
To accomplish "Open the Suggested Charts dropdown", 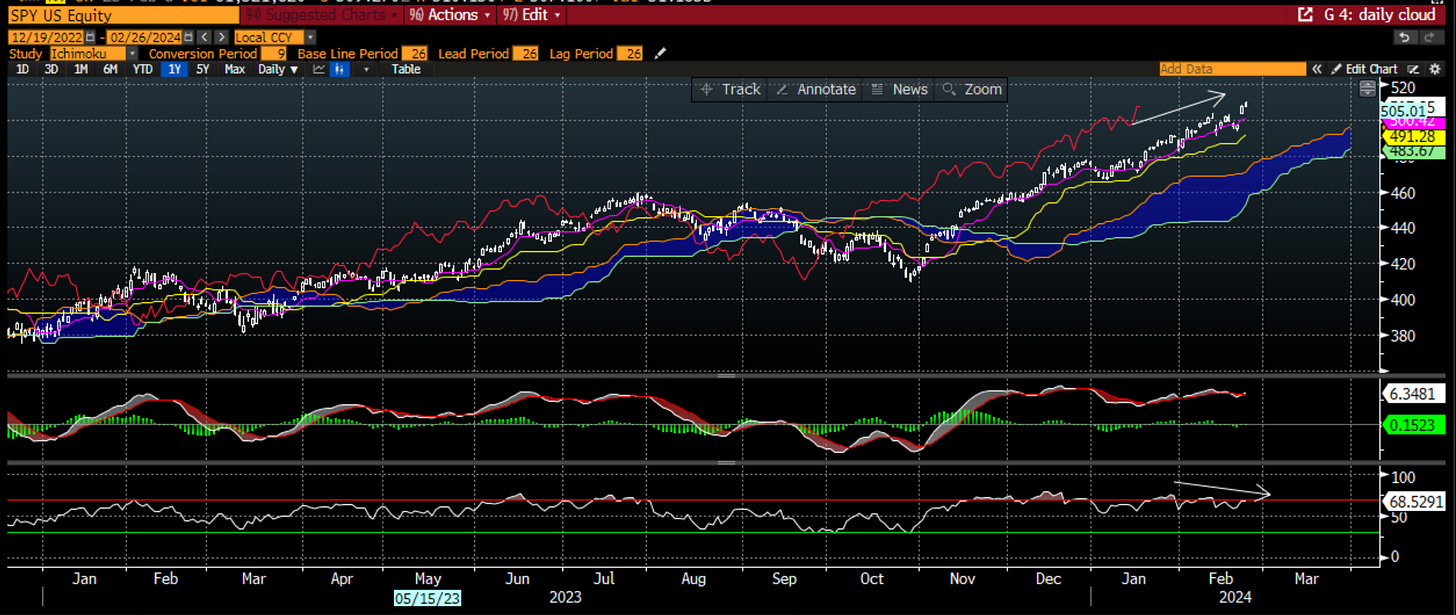I will [x=323, y=15].
